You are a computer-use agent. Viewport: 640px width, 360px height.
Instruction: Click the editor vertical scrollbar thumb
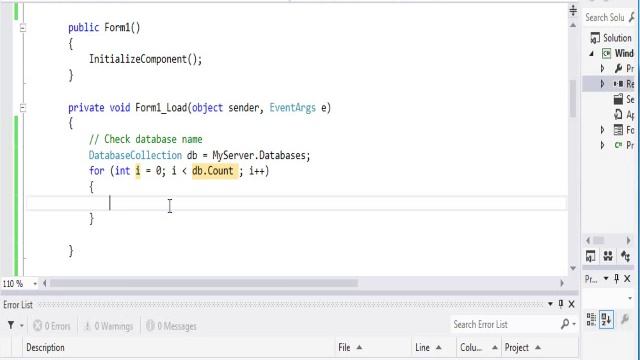click(x=573, y=98)
